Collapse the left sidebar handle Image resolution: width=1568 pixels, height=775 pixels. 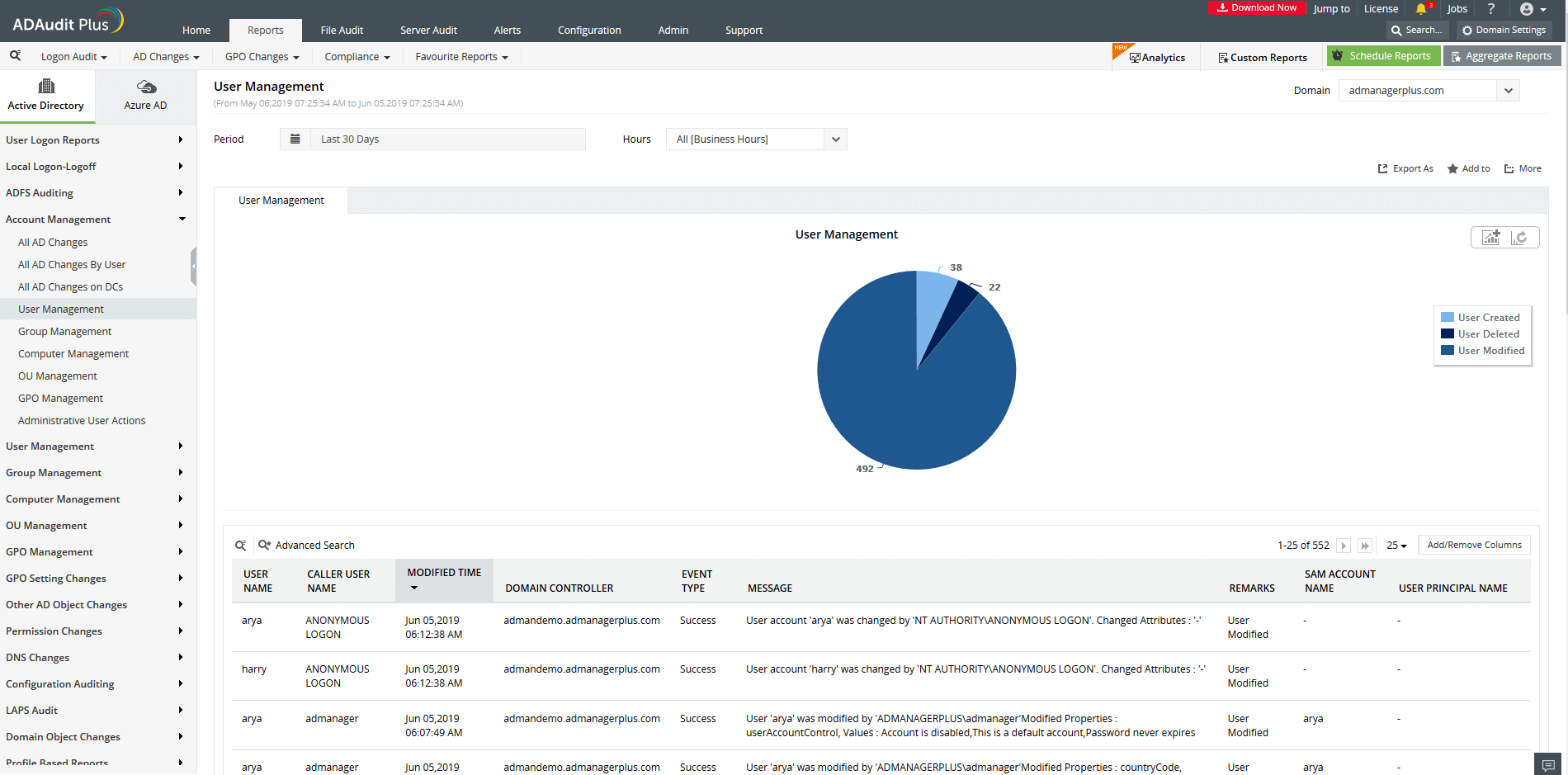click(x=193, y=266)
